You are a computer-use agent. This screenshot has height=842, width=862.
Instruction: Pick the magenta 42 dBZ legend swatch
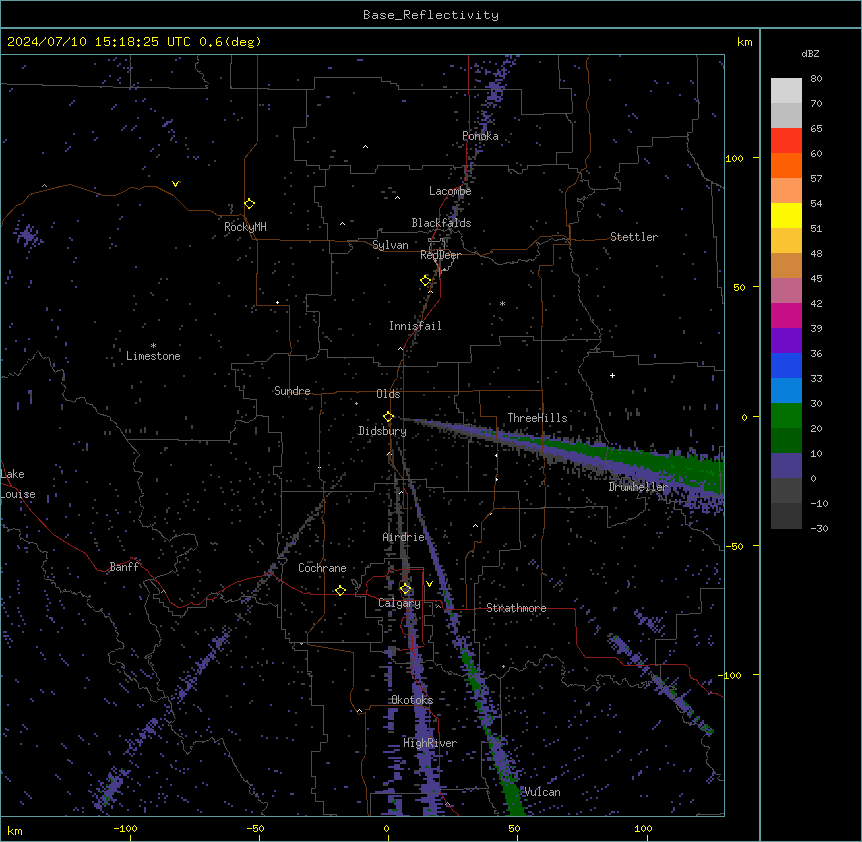click(786, 315)
